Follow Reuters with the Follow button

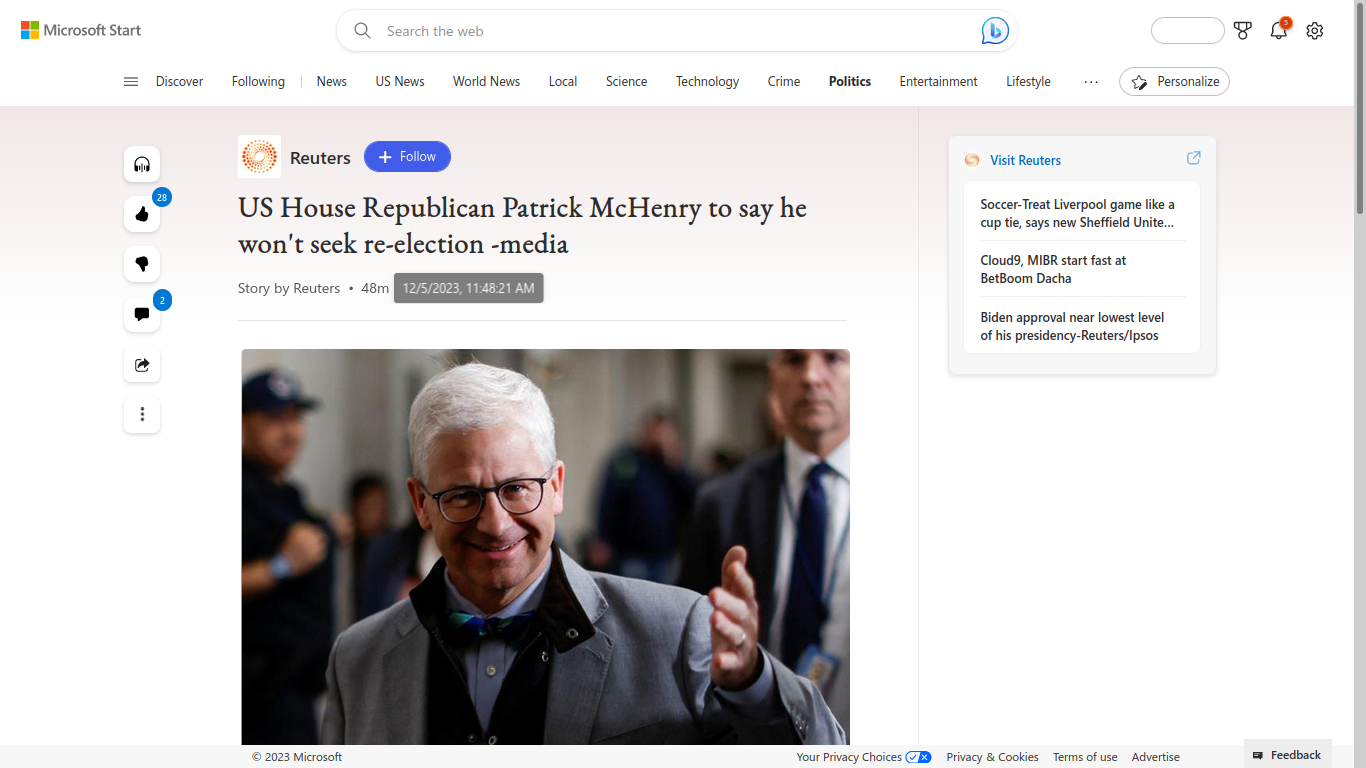tap(407, 157)
